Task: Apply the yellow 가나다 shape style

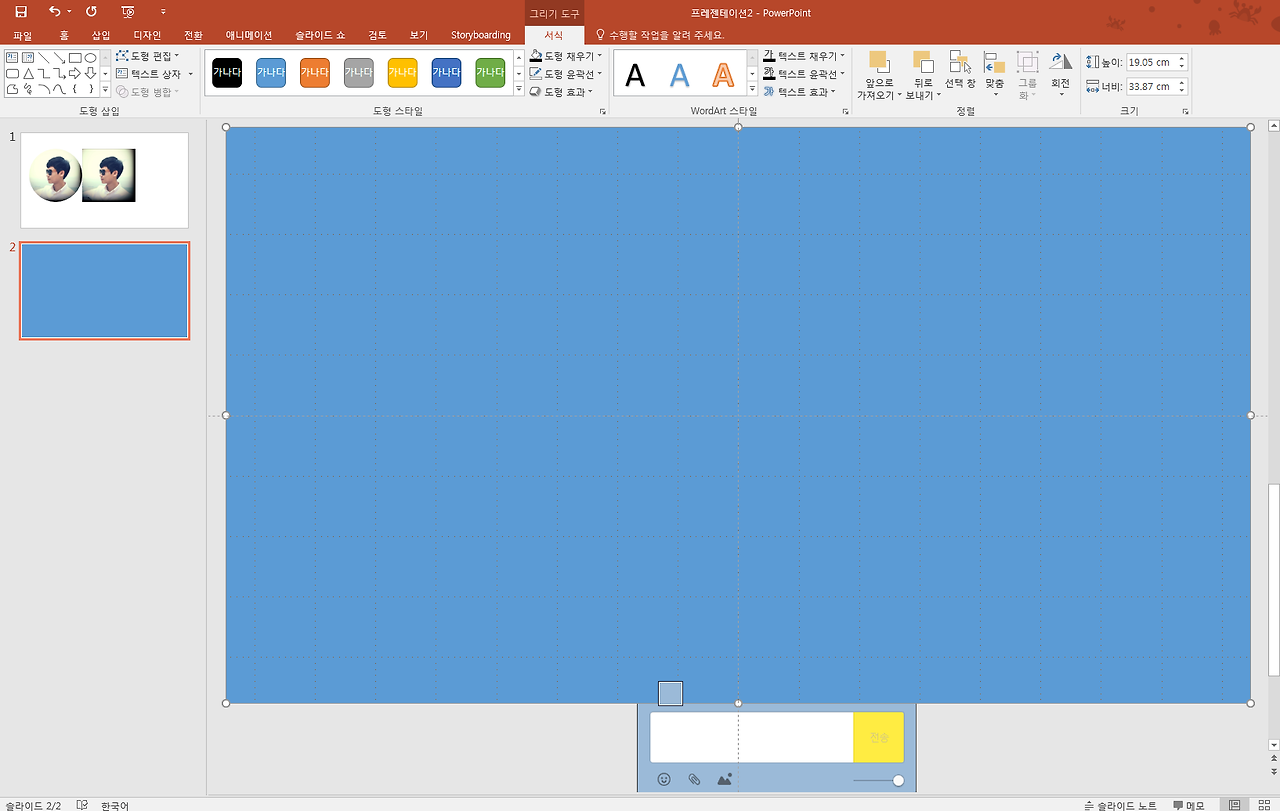Action: [402, 72]
